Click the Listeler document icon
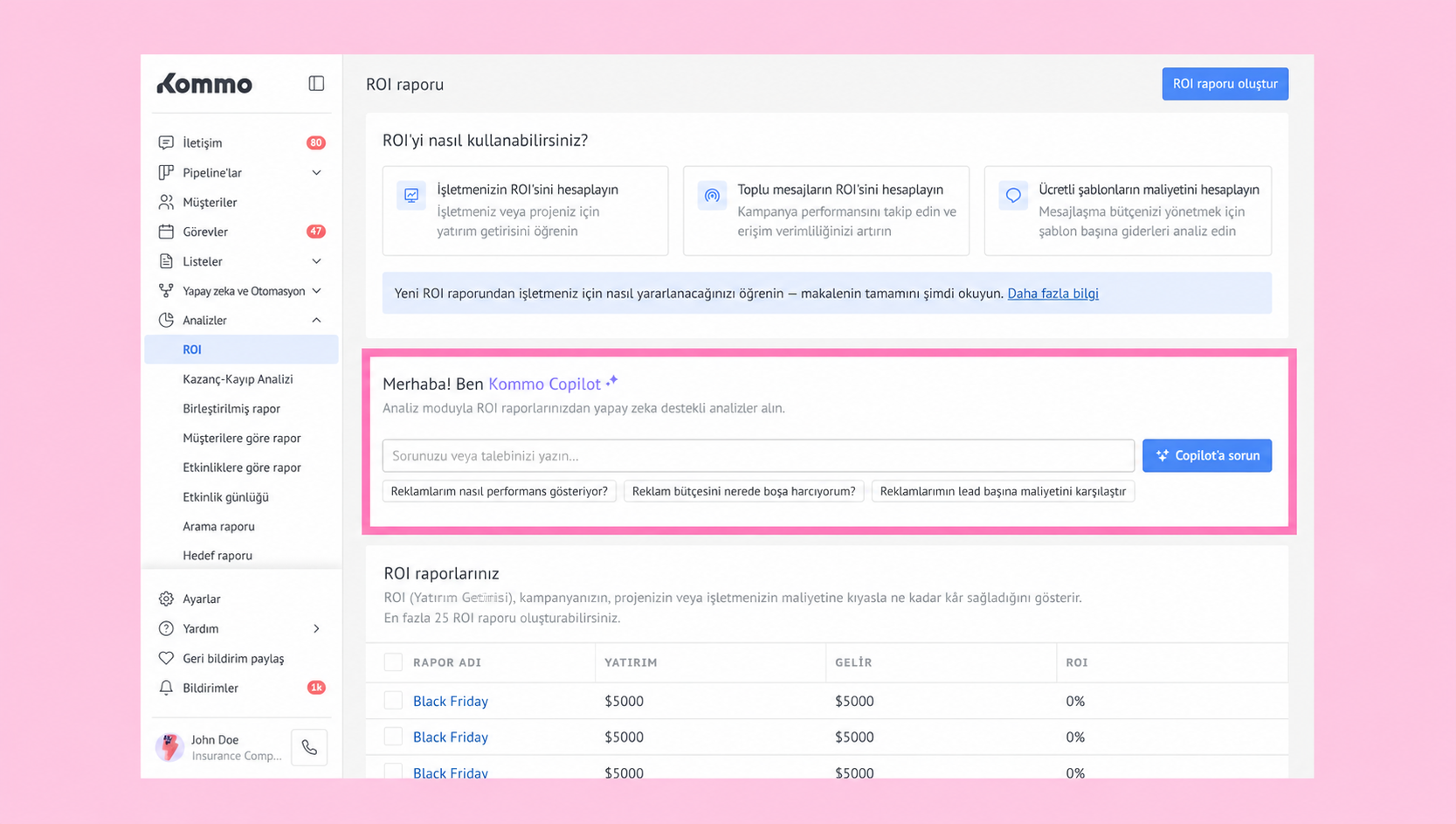 (x=166, y=261)
